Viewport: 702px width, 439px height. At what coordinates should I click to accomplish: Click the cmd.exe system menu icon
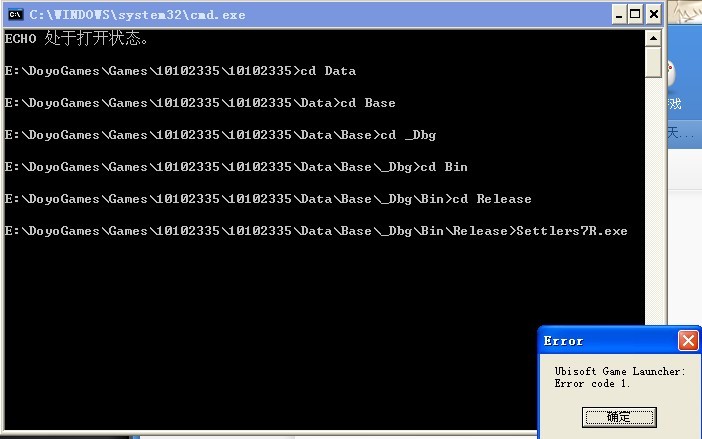[x=15, y=14]
